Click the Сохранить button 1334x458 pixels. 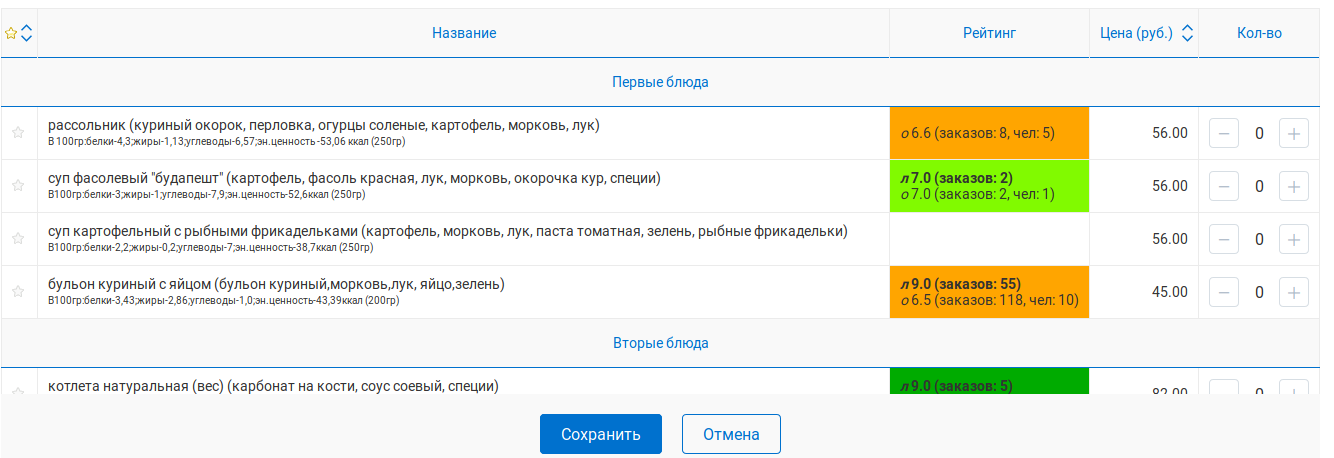[x=601, y=434]
